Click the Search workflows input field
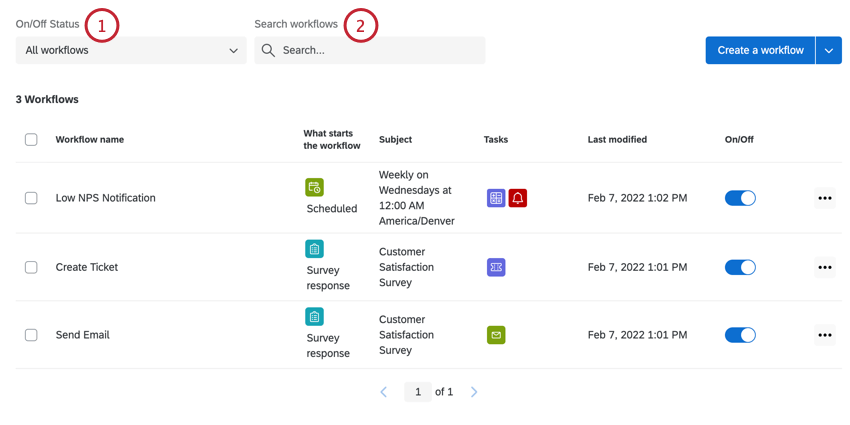The width and height of the screenshot is (850, 425). pos(380,50)
